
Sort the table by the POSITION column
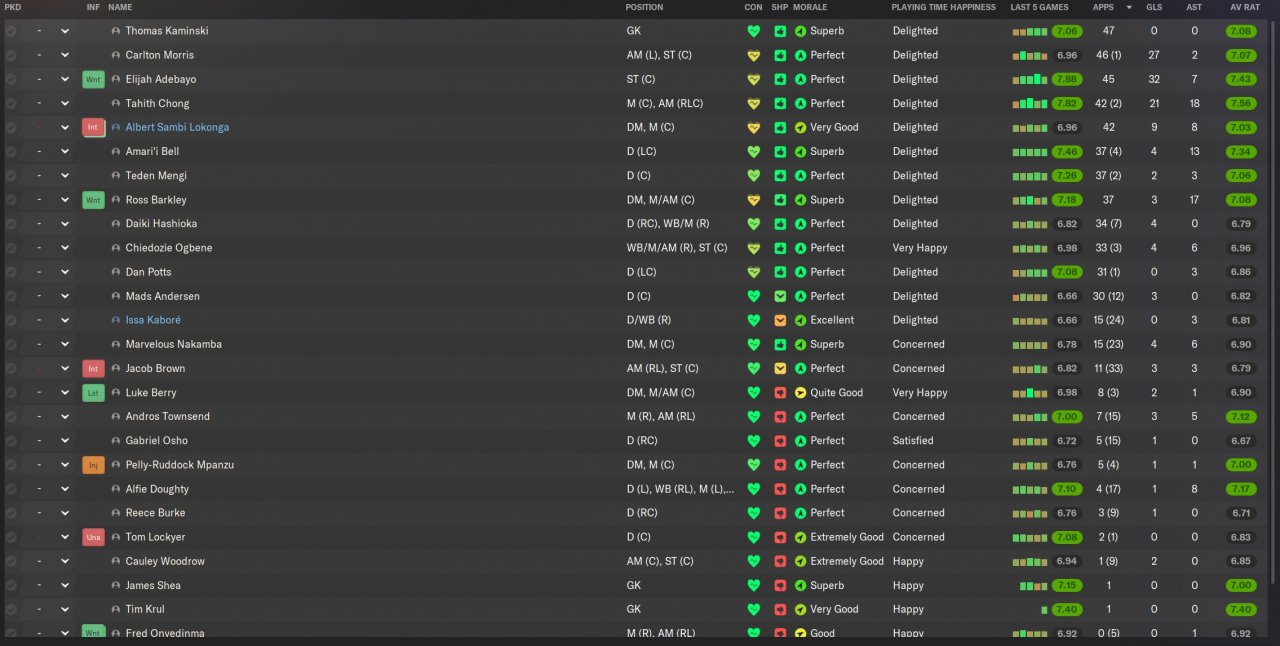pyautogui.click(x=644, y=7)
